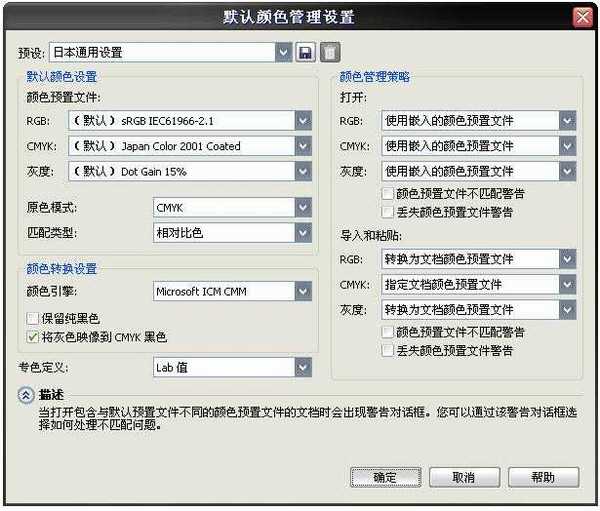Open the 打开 RGB policy dropdown
Screen dimensions: 600x511
(567, 121)
